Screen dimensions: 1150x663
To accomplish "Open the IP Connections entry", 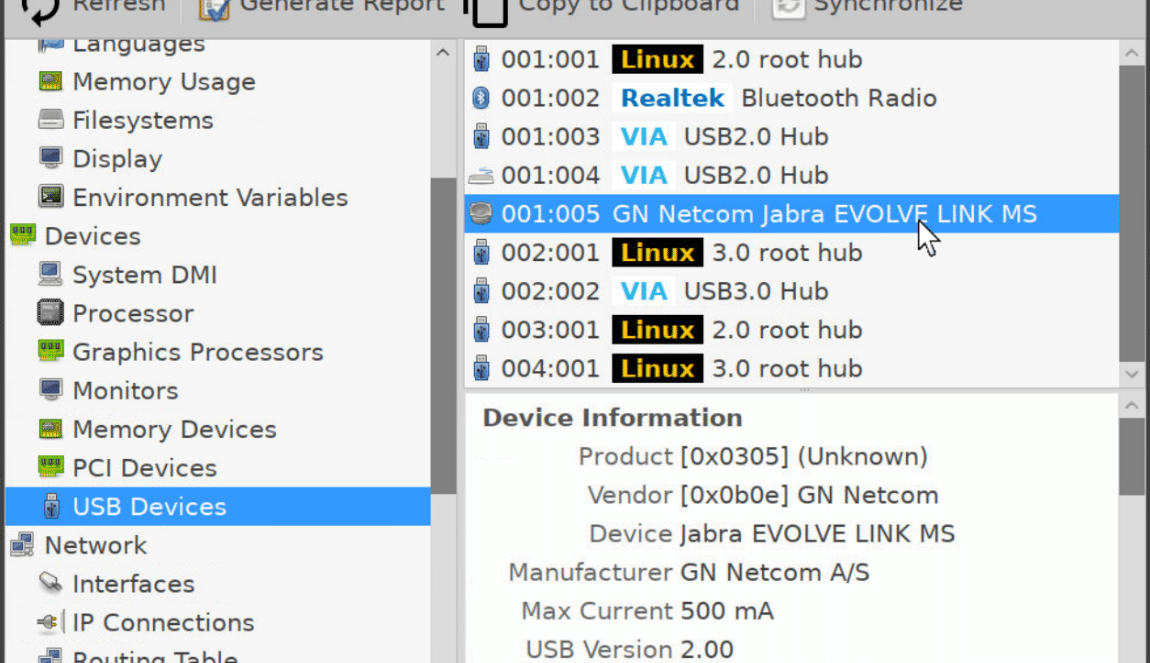I will (163, 623).
